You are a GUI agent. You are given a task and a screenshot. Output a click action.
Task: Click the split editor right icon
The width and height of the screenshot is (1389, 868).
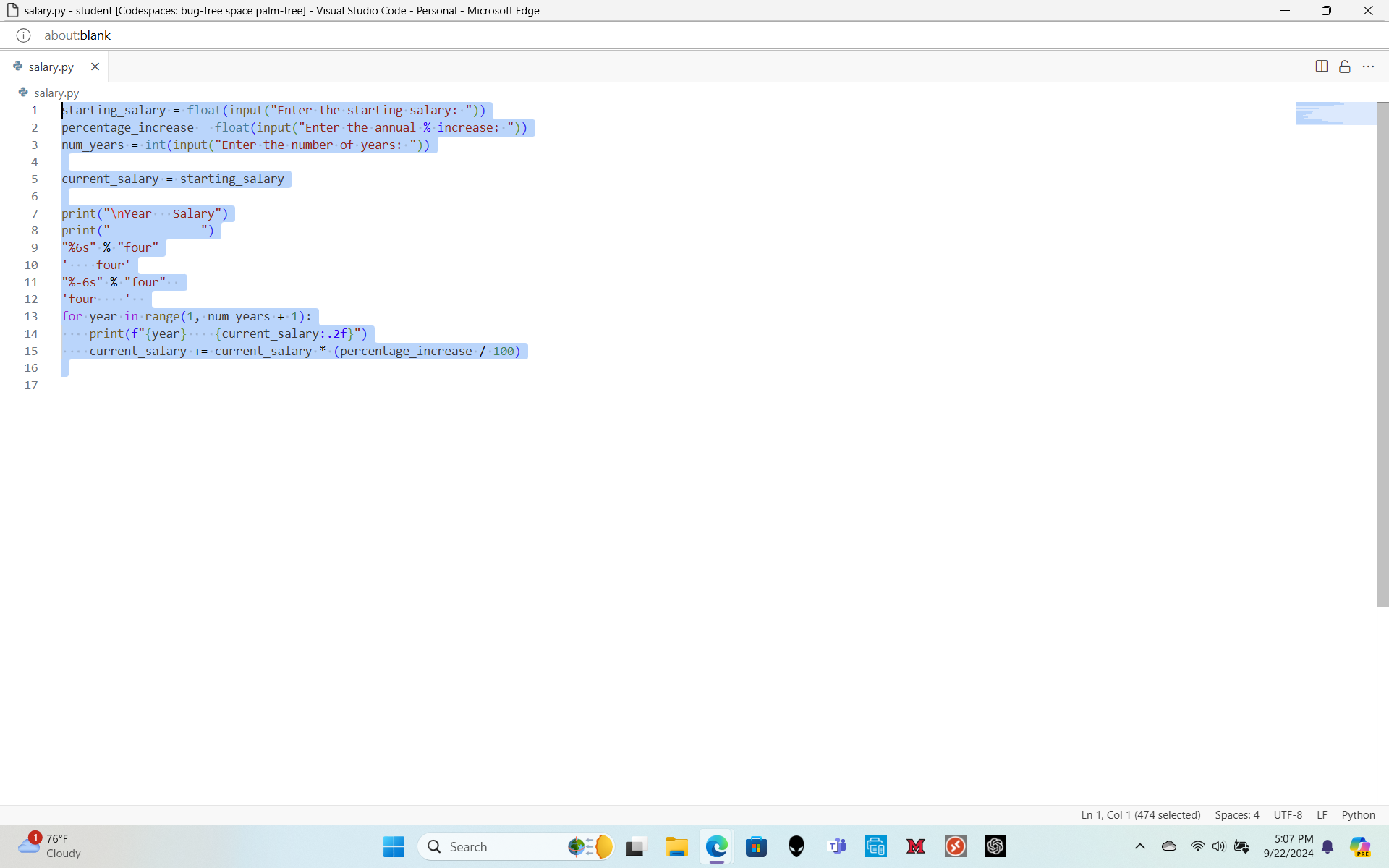1321,67
